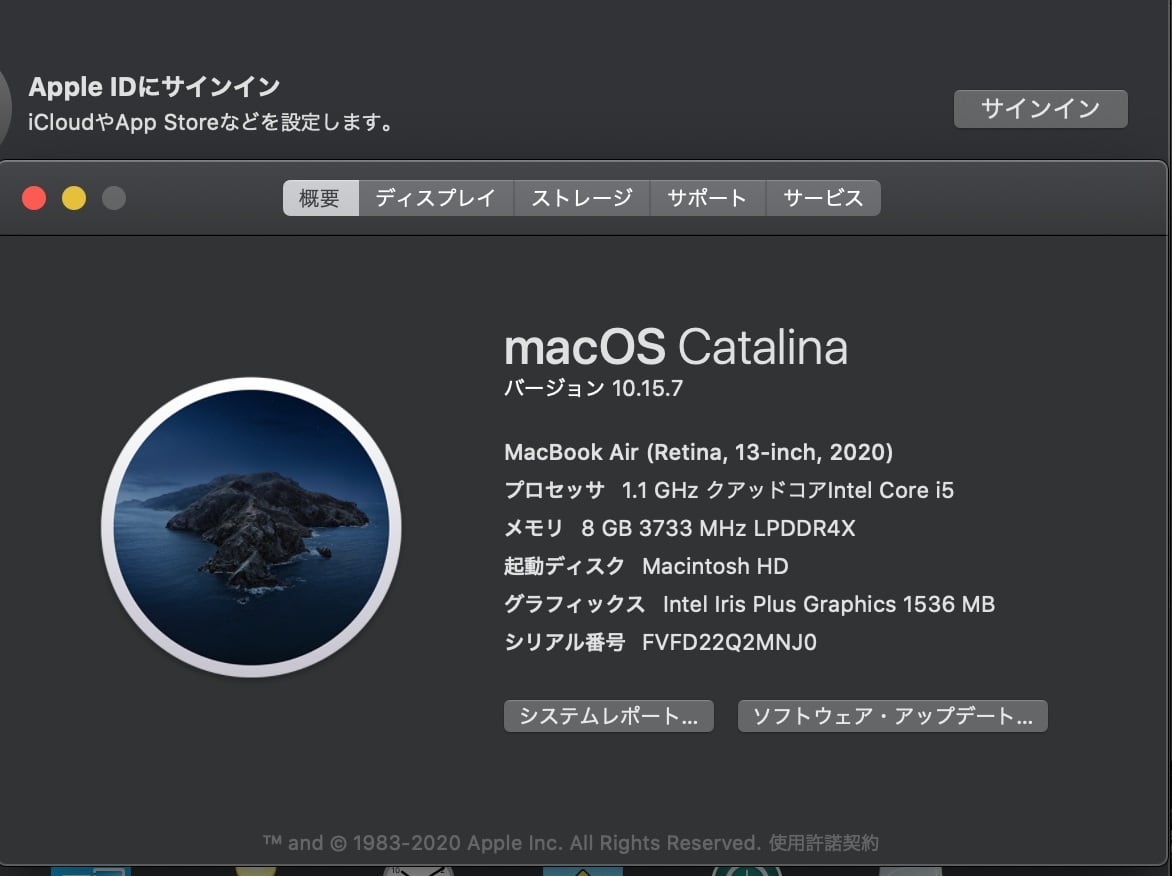Click the サインイン button for Apple ID
The width and height of the screenshot is (1172, 876).
pos(1040,109)
